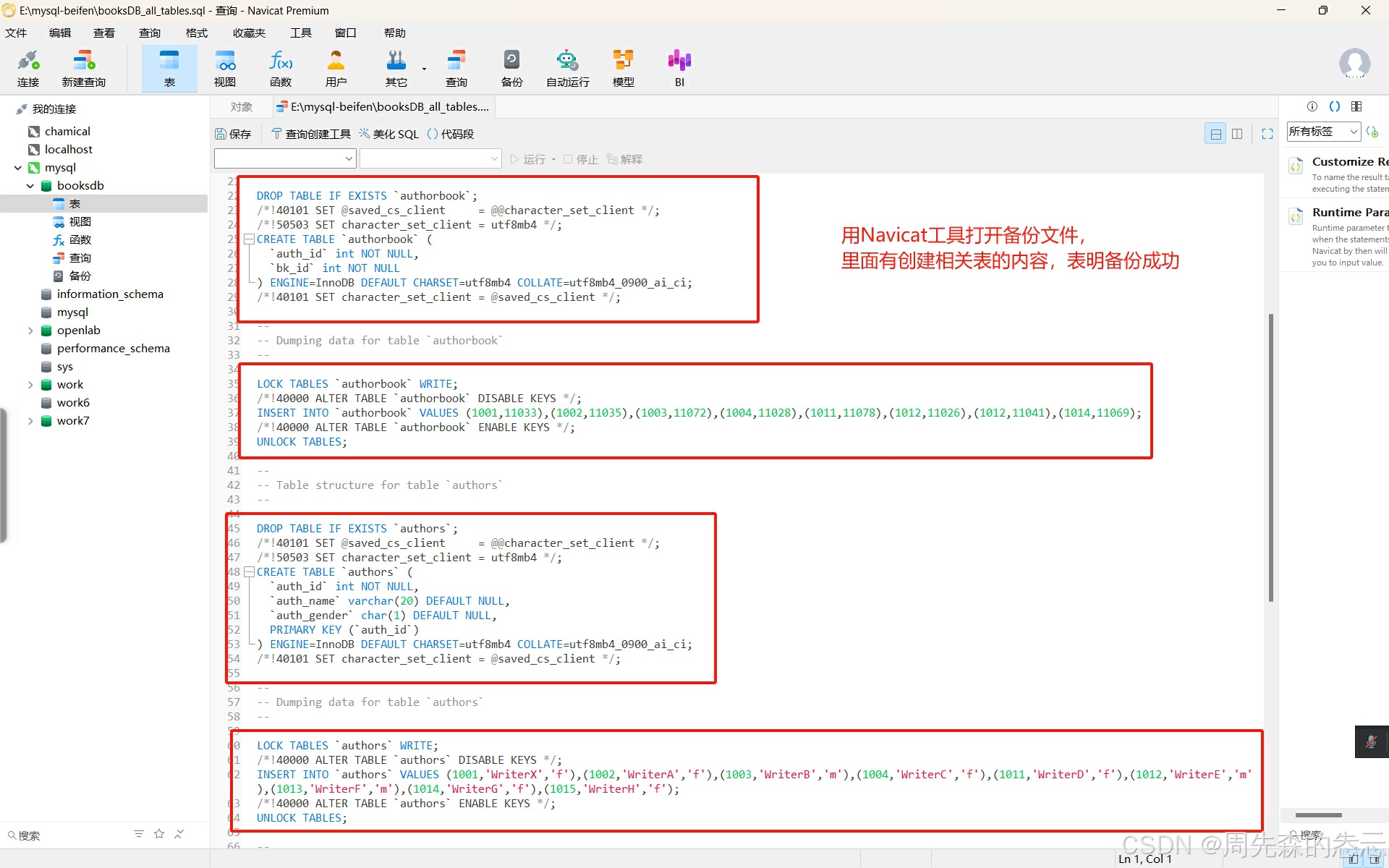
Task: Collapse the mysql connection node
Action: point(17,168)
